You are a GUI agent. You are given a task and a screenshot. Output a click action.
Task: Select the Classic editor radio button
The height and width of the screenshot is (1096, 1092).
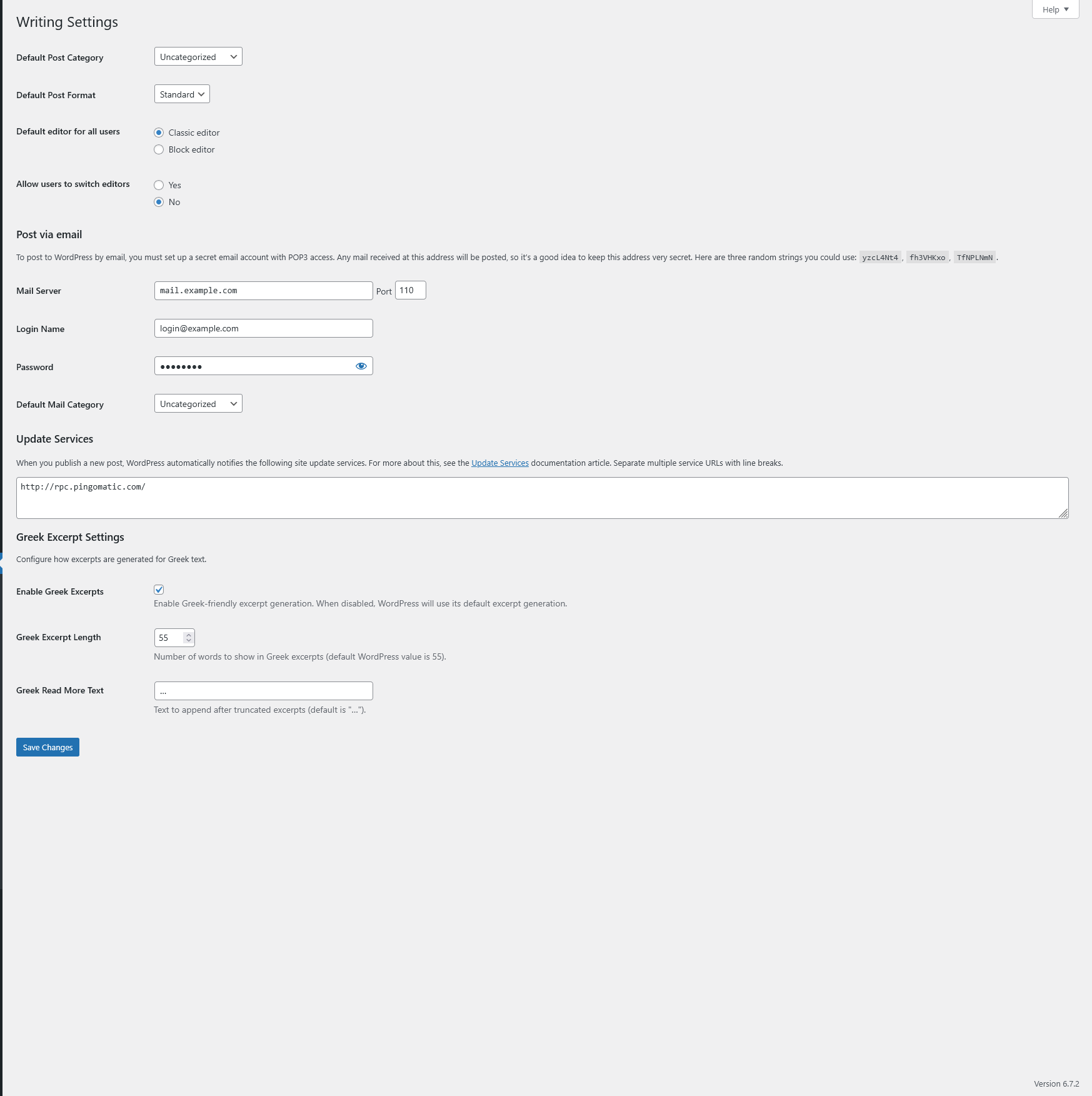tap(159, 133)
